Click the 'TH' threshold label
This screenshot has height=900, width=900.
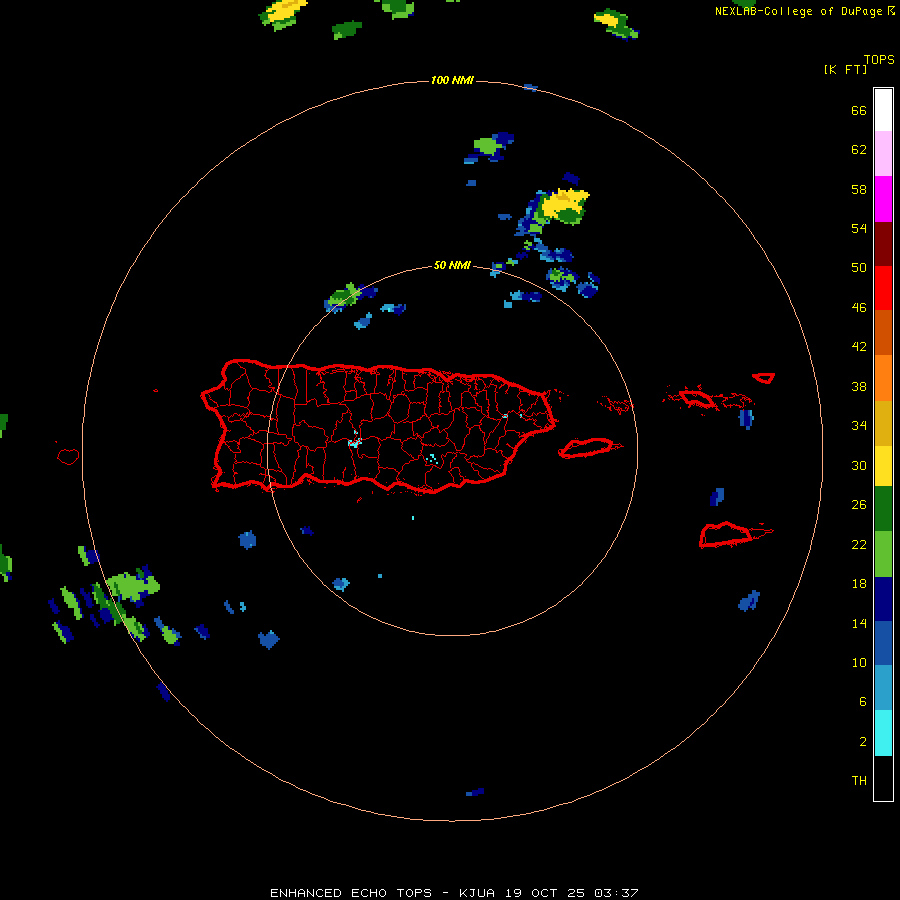(x=859, y=780)
